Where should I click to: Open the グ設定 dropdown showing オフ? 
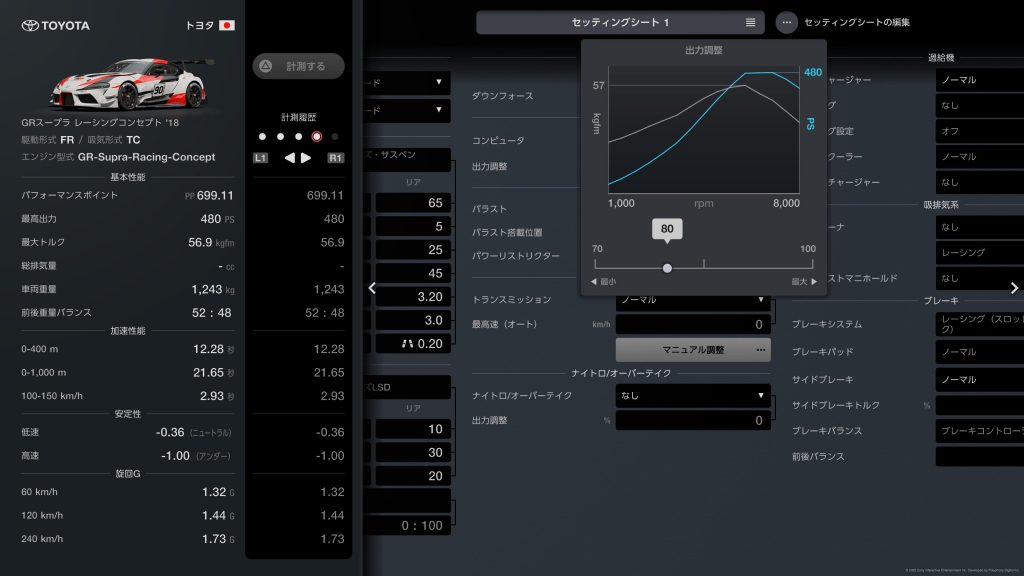tap(980, 131)
